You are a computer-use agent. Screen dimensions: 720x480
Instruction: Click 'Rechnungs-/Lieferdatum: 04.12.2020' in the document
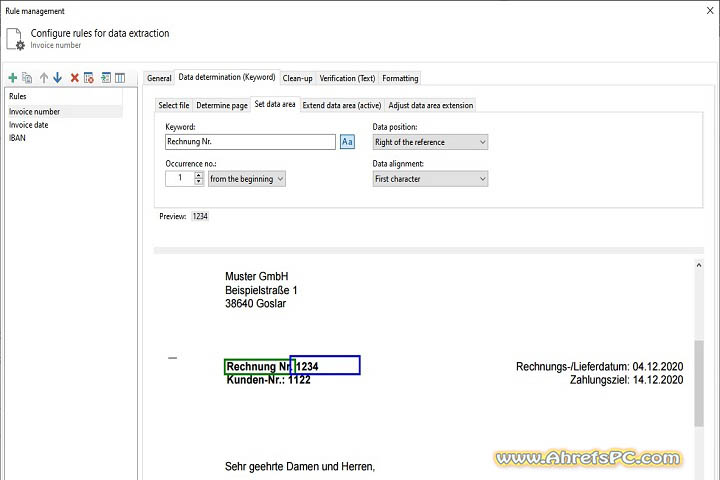(599, 367)
